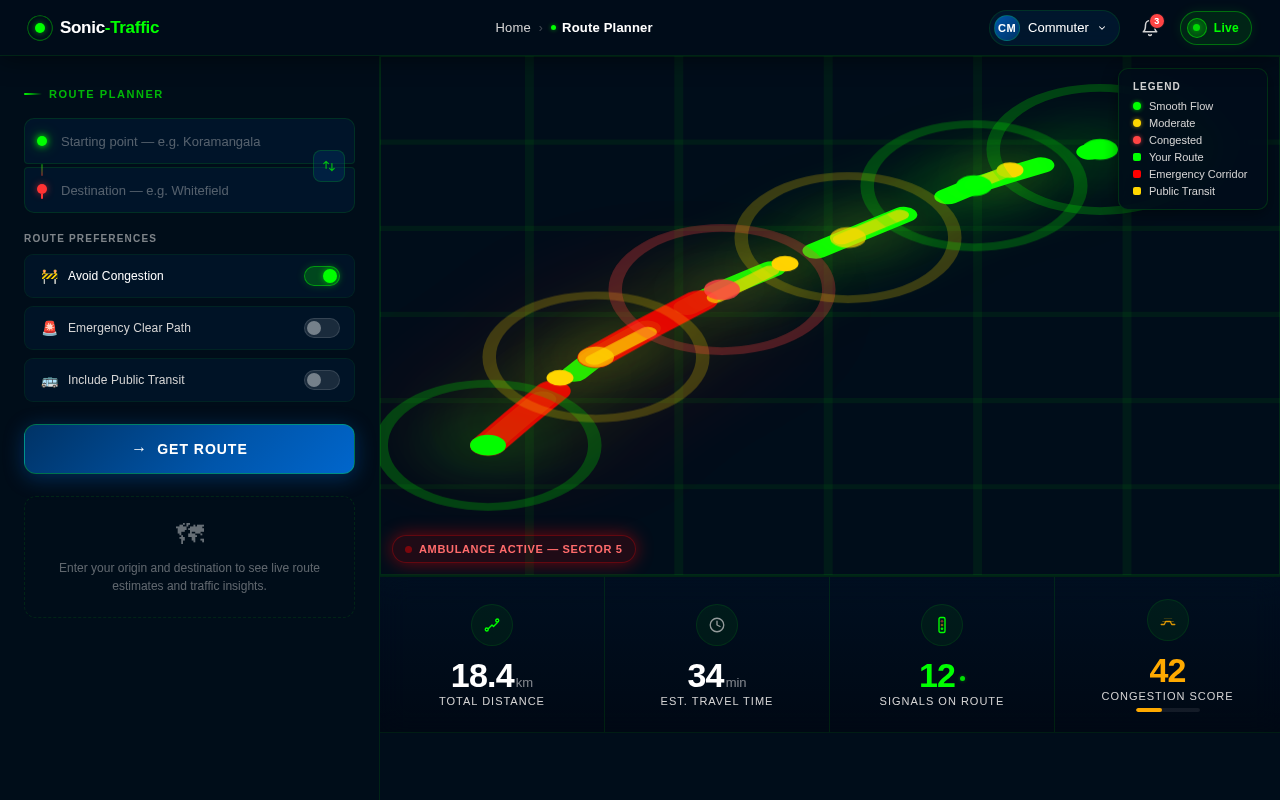Click the notifications bell icon
The width and height of the screenshot is (1280, 800).
pyautogui.click(x=1148, y=28)
